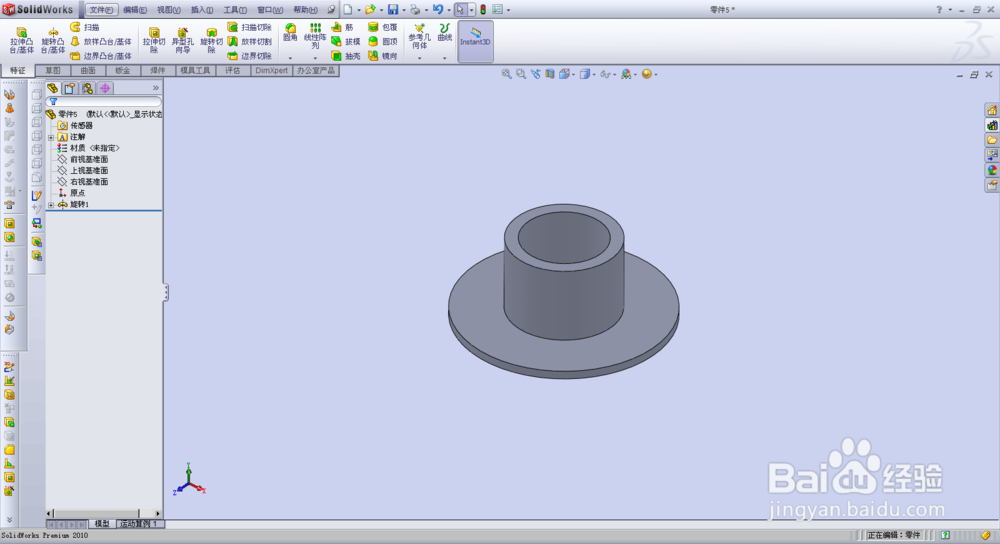The image size is (1000, 544).
Task: Choose the 边界凸台/基体 boundary boss tool
Action: (101, 56)
